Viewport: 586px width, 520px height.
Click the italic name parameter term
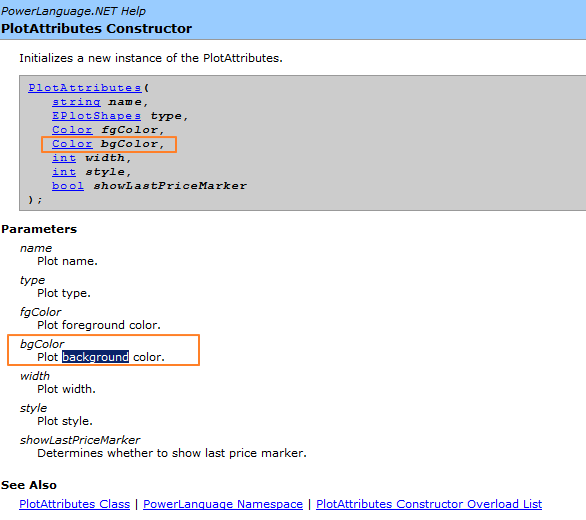click(x=36, y=248)
